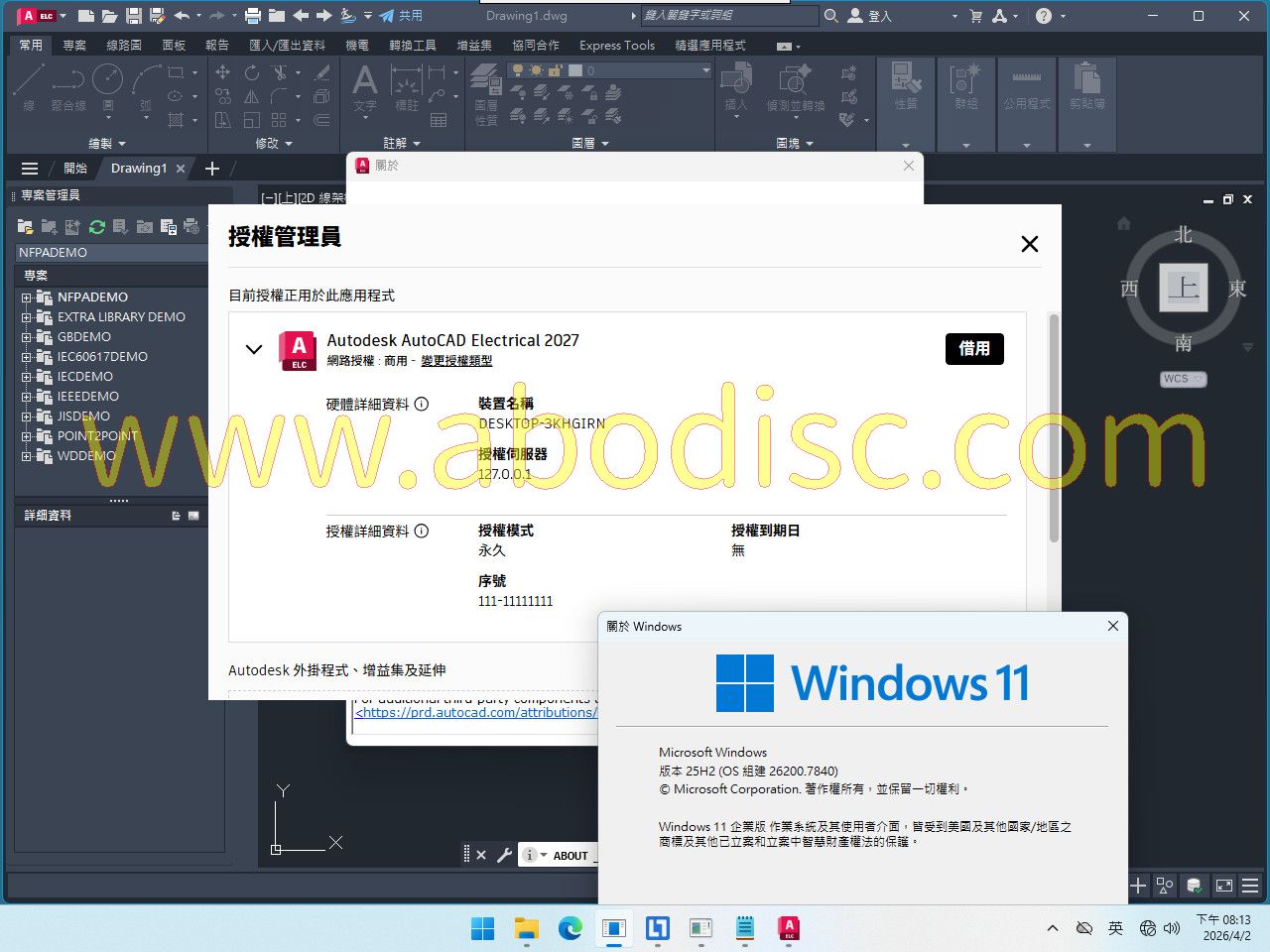Click the green refresh icon in project manager
Viewport: 1270px width, 952px height.
point(96,227)
